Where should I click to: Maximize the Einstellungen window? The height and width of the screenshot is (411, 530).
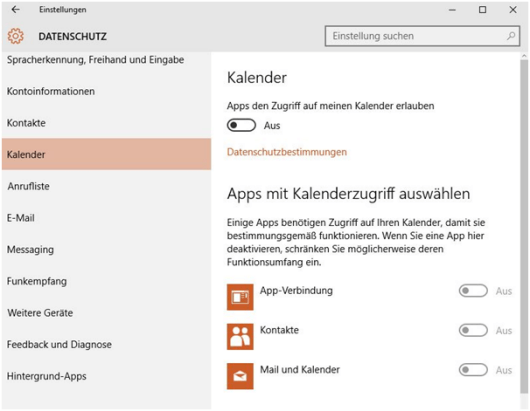[x=482, y=9]
